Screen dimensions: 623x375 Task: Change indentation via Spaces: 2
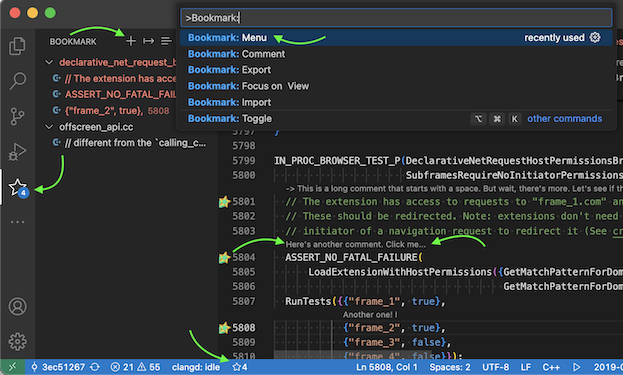pos(450,367)
